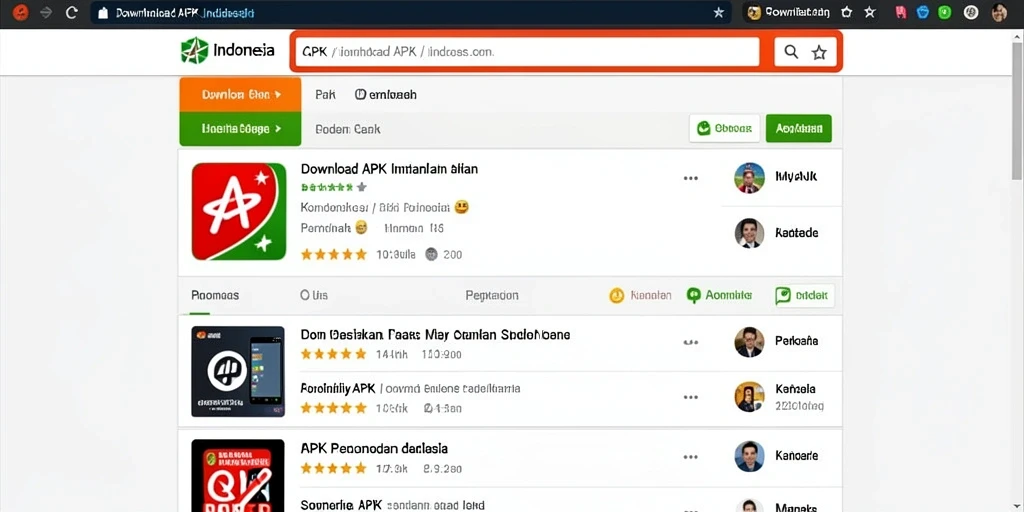This screenshot has height=512, width=1024.
Task: Open the Dom Oesiakan Paas app title
Action: pyautogui.click(x=435, y=335)
